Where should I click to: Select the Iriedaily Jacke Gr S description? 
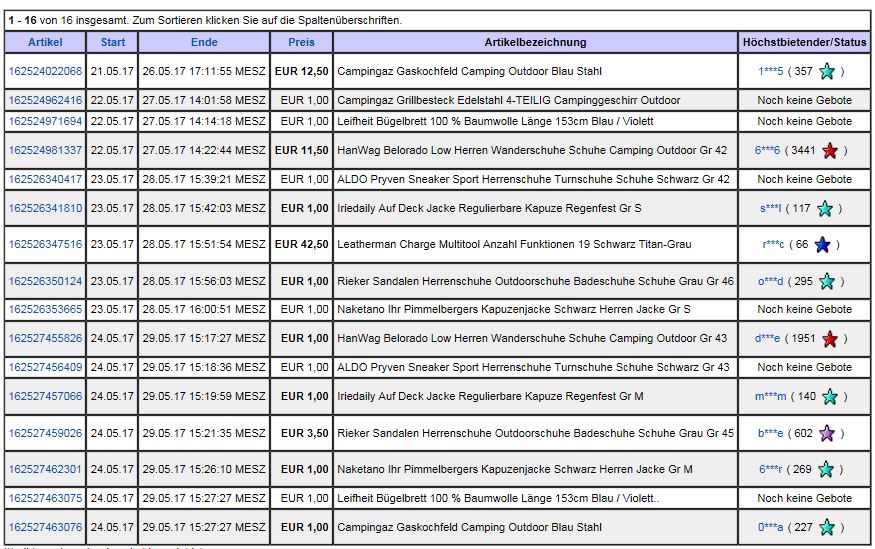(x=489, y=208)
